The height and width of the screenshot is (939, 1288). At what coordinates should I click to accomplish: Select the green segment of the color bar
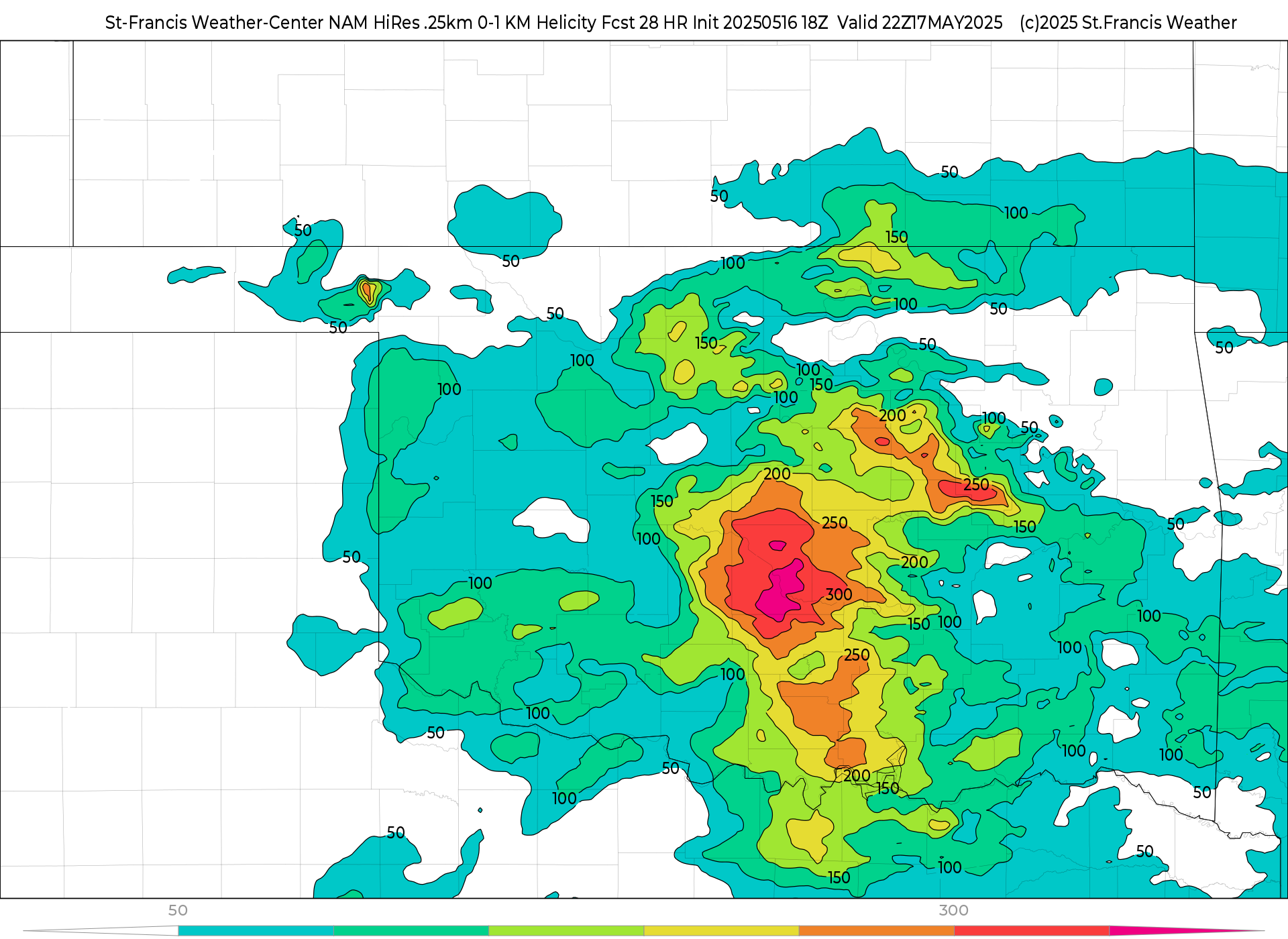pyautogui.click(x=411, y=931)
